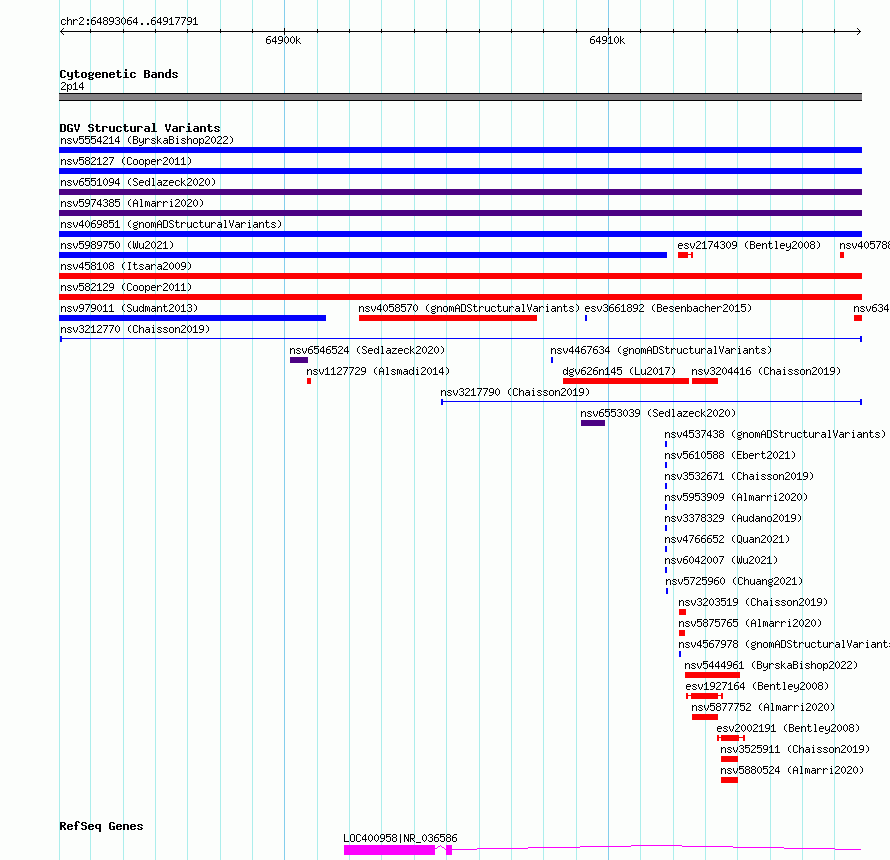The image size is (890, 860).
Task: Open nsv4058570 (gnomADStructuralVariants) red bar
Action: tap(448, 318)
